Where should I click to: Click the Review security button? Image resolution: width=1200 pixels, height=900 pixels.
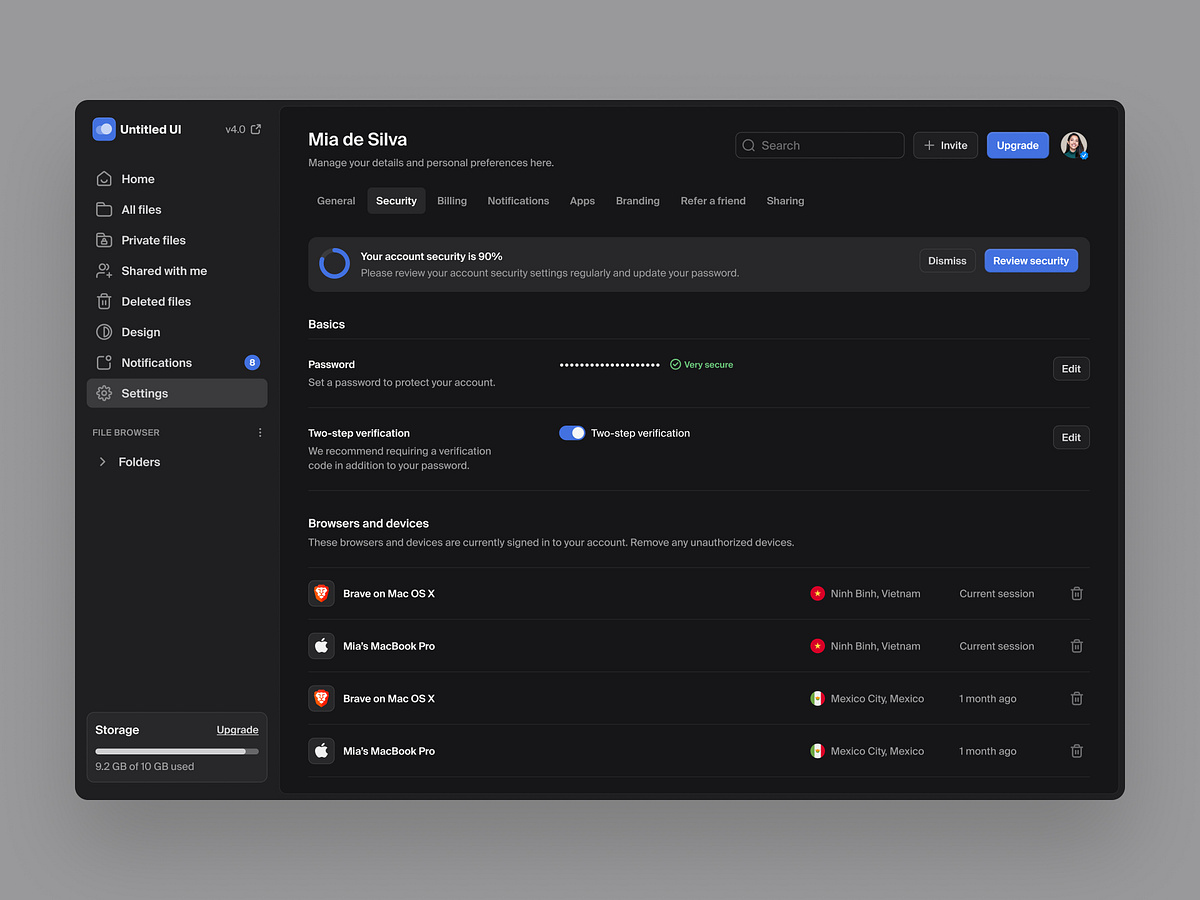1031,260
